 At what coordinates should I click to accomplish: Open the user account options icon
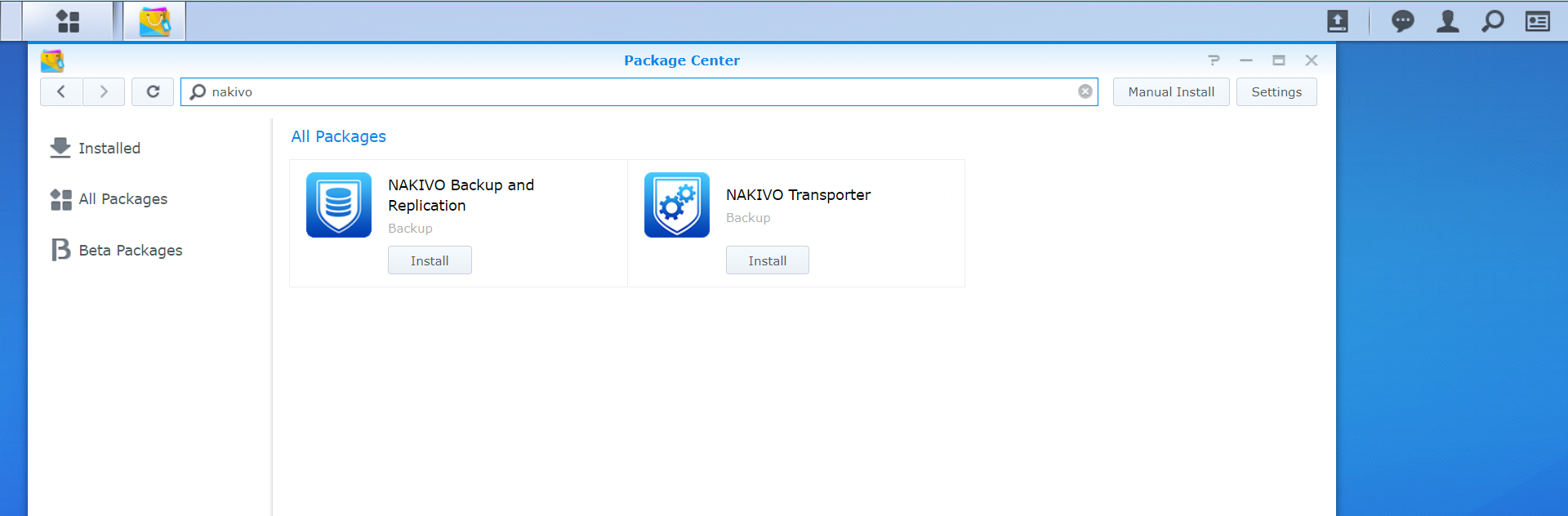click(1447, 21)
